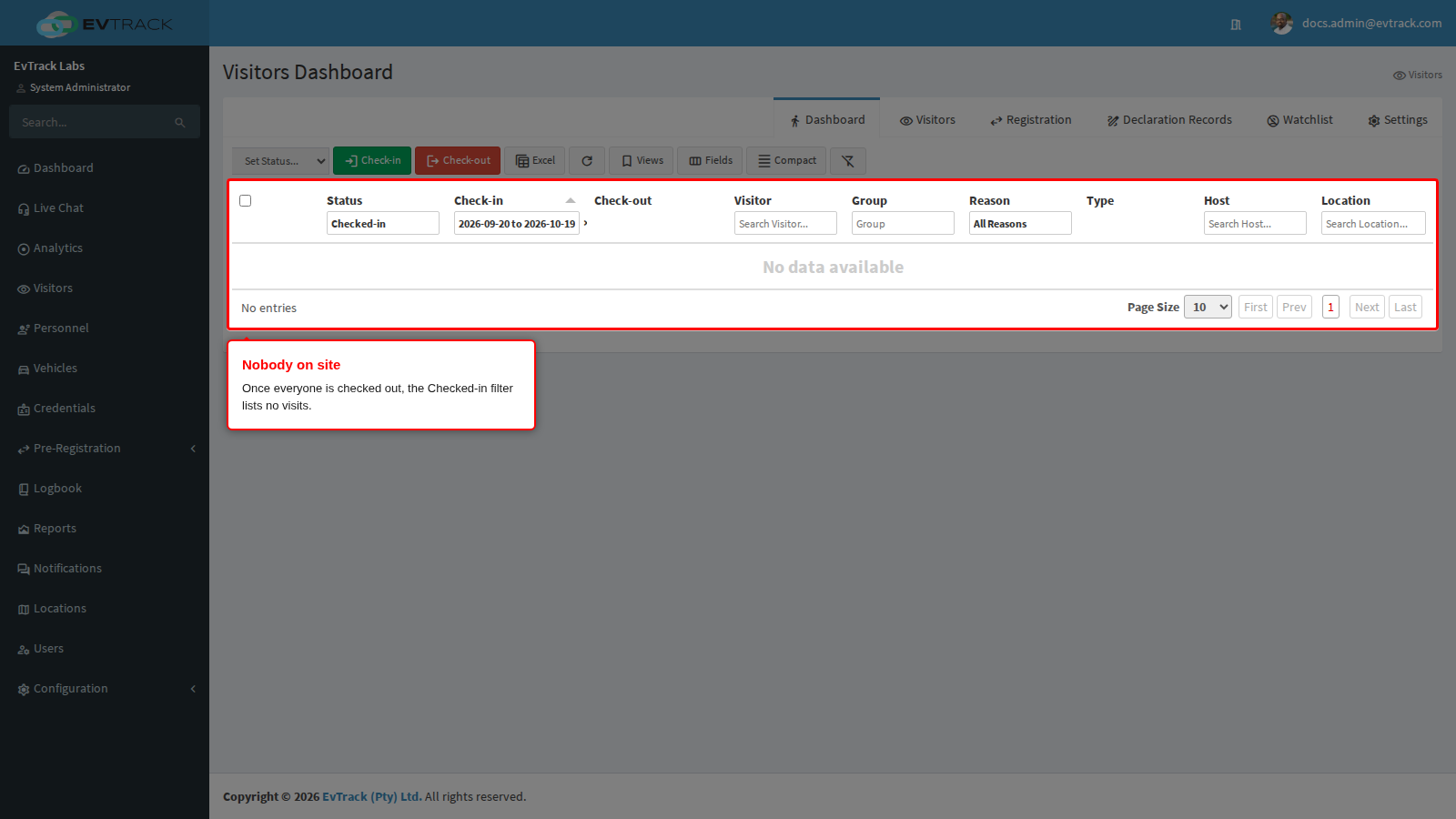
Task: Expand the Pre-Registration sidebar menu
Action: pyautogui.click(x=105, y=449)
